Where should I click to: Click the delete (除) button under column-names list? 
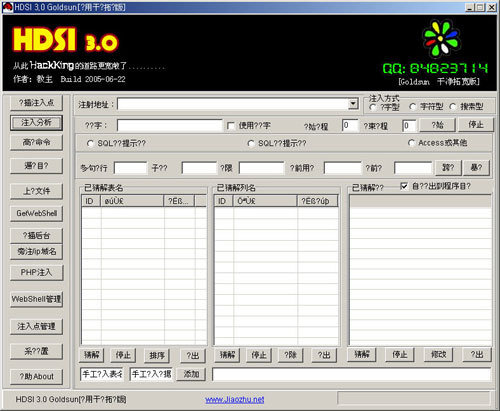tap(291, 355)
